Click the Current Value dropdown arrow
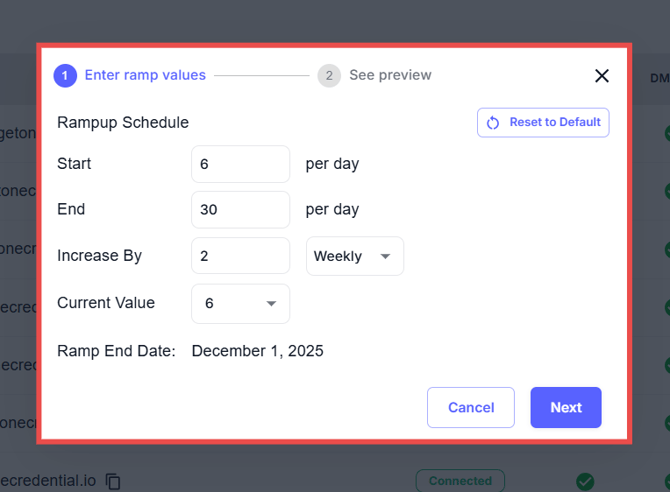Image resolution: width=670 pixels, height=492 pixels. point(271,304)
